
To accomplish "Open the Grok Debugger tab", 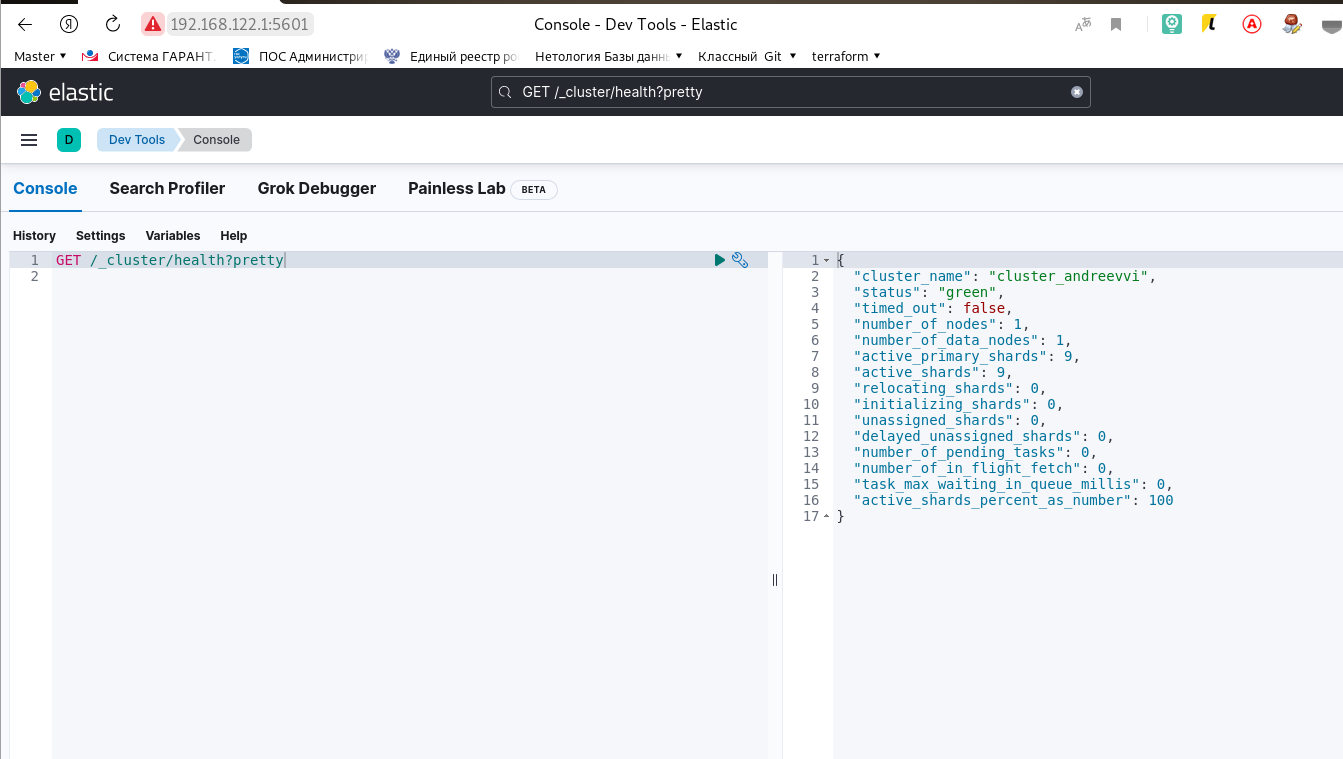I will point(316,188).
